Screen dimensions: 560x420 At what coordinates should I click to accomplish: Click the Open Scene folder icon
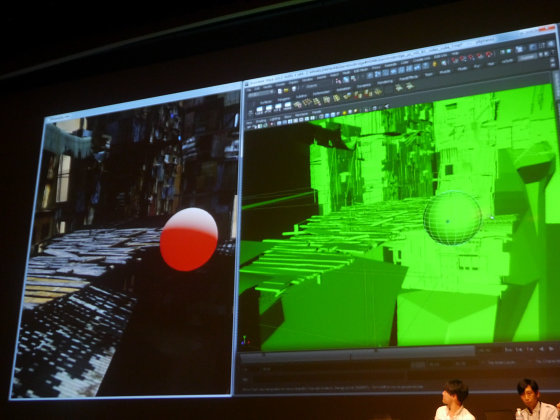coord(286,90)
